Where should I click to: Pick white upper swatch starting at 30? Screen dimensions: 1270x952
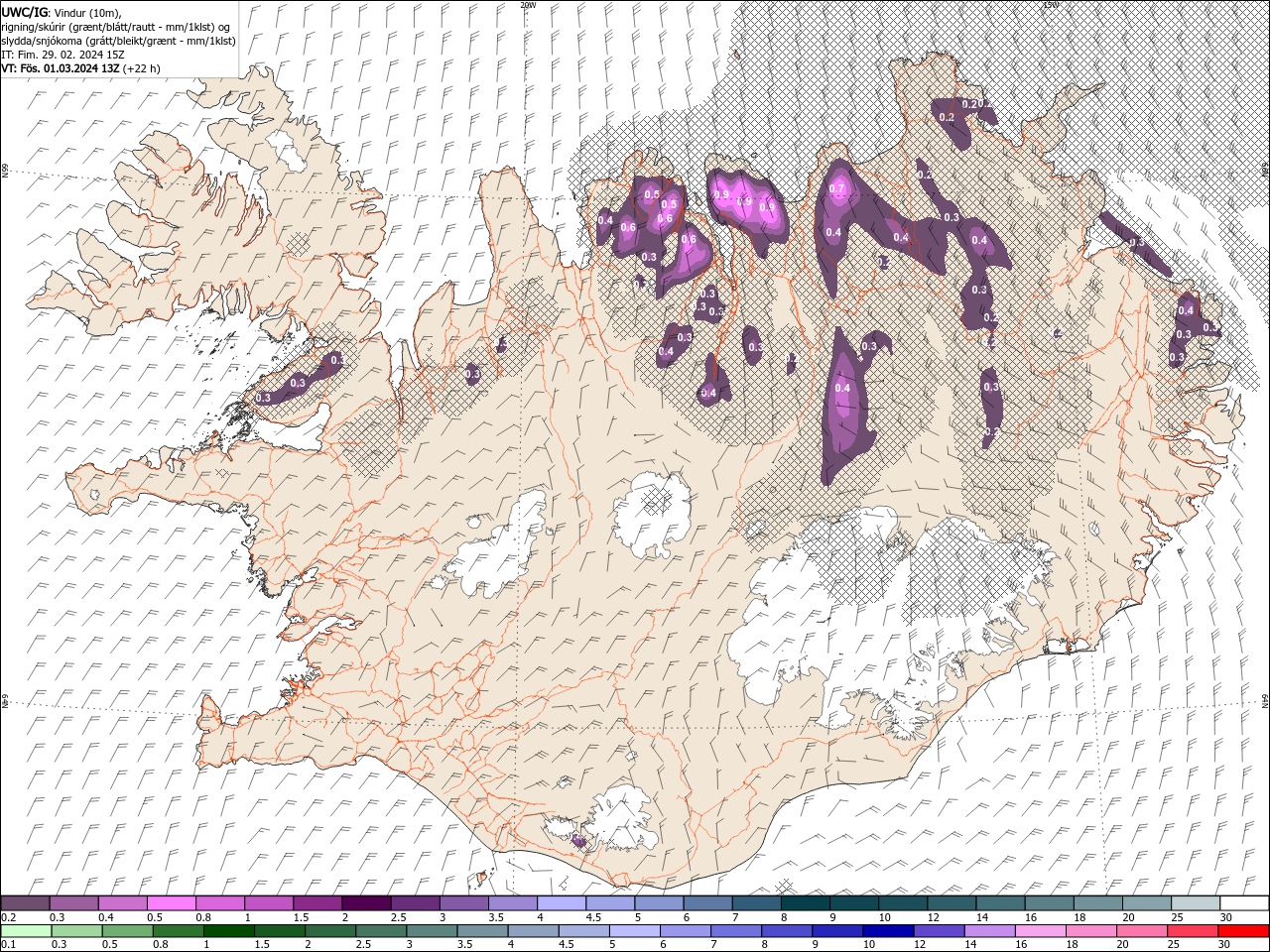[x=1243, y=903]
